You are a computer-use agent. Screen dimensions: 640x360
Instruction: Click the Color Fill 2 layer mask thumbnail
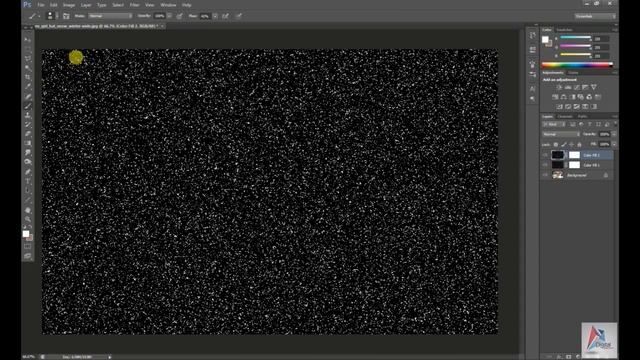click(x=574, y=155)
